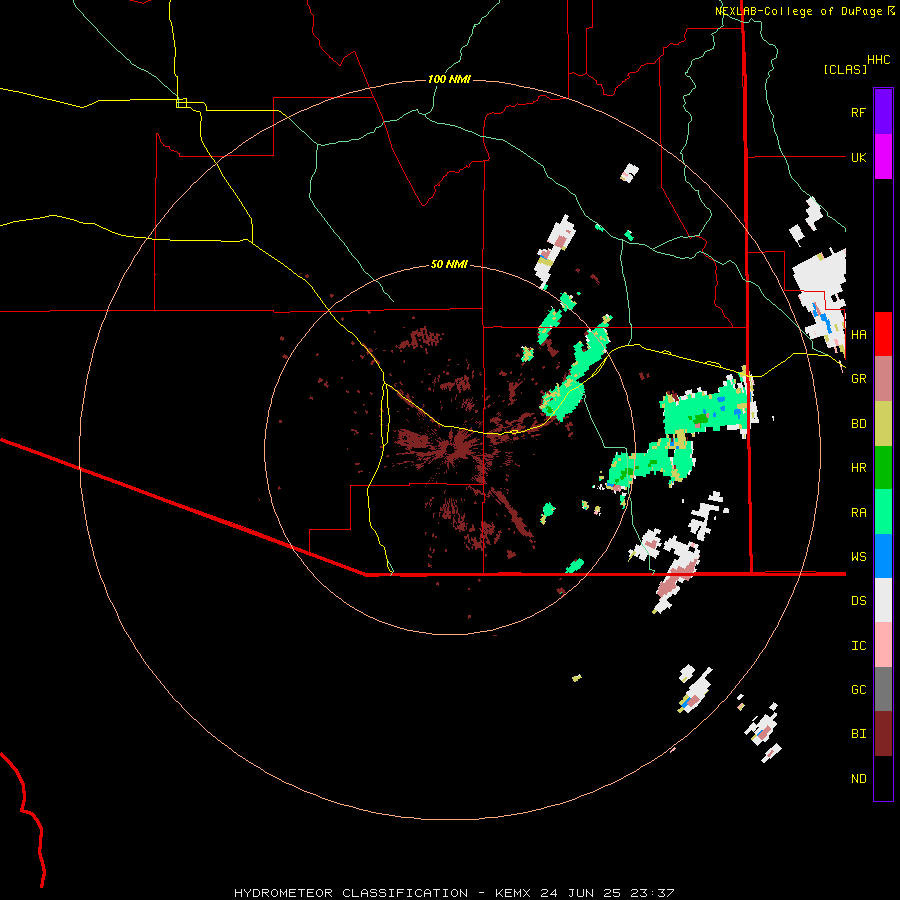The height and width of the screenshot is (900, 900).
Task: Click the light pink IC color swatch
Action: [883, 645]
